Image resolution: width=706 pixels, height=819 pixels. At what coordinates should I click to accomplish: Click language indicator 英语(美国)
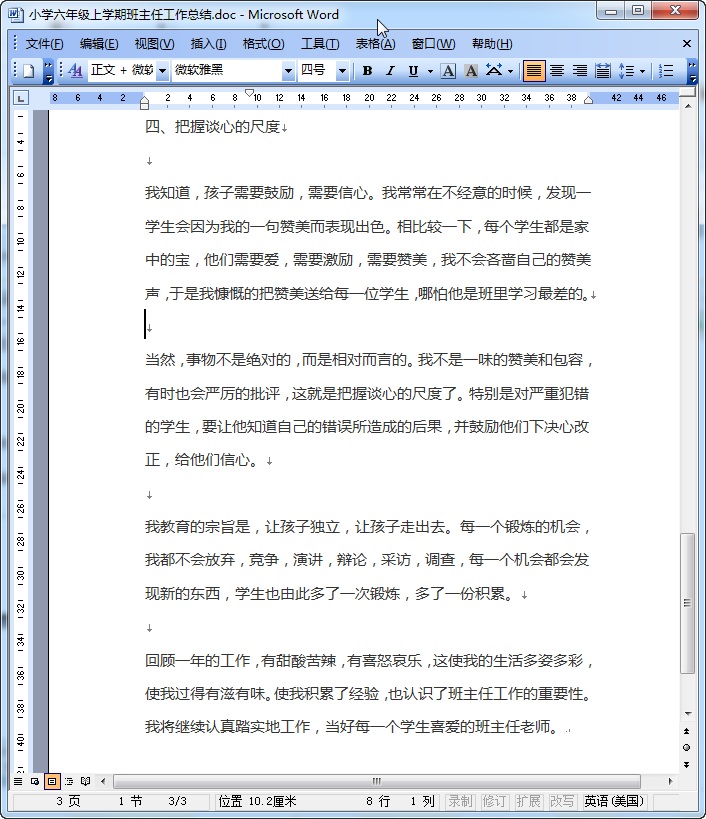click(614, 801)
